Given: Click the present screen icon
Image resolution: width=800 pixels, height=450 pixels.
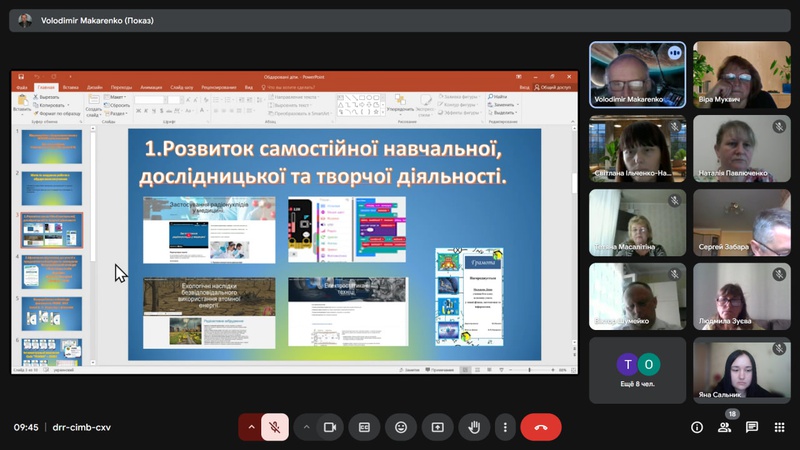Looking at the screenshot, I should [x=437, y=427].
